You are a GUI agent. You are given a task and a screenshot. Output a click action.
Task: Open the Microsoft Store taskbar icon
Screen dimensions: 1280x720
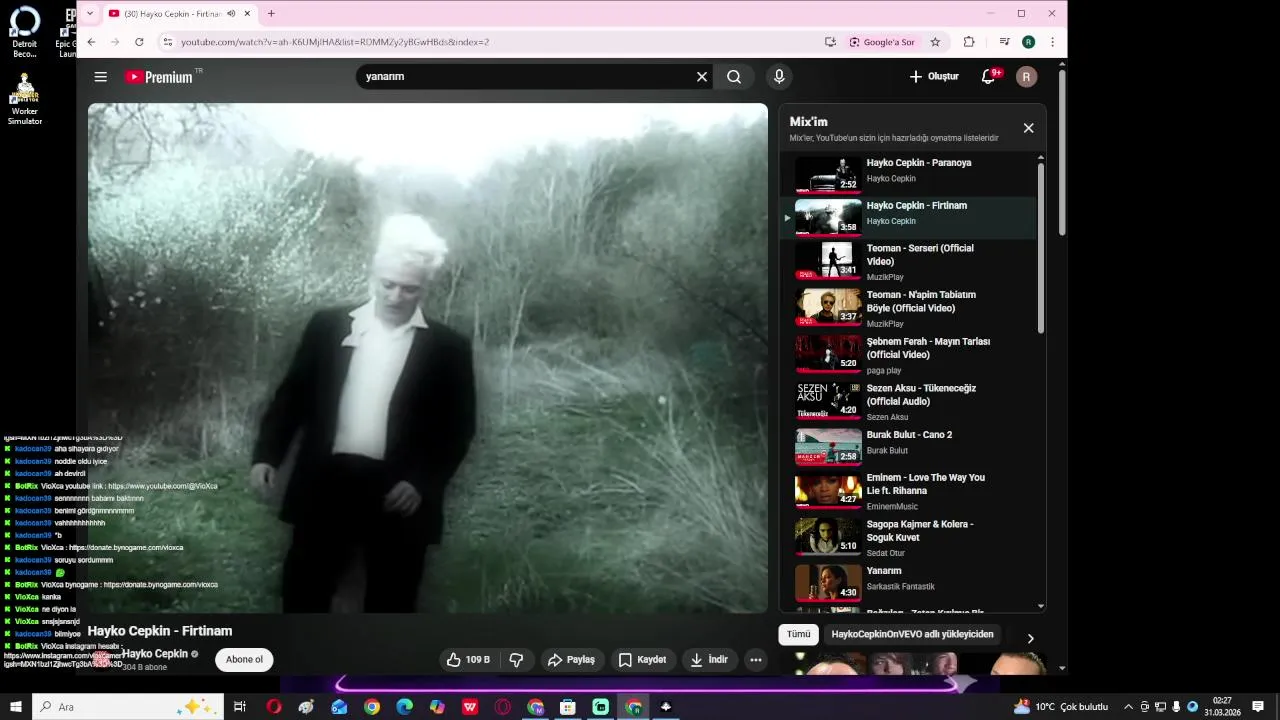[x=568, y=707]
